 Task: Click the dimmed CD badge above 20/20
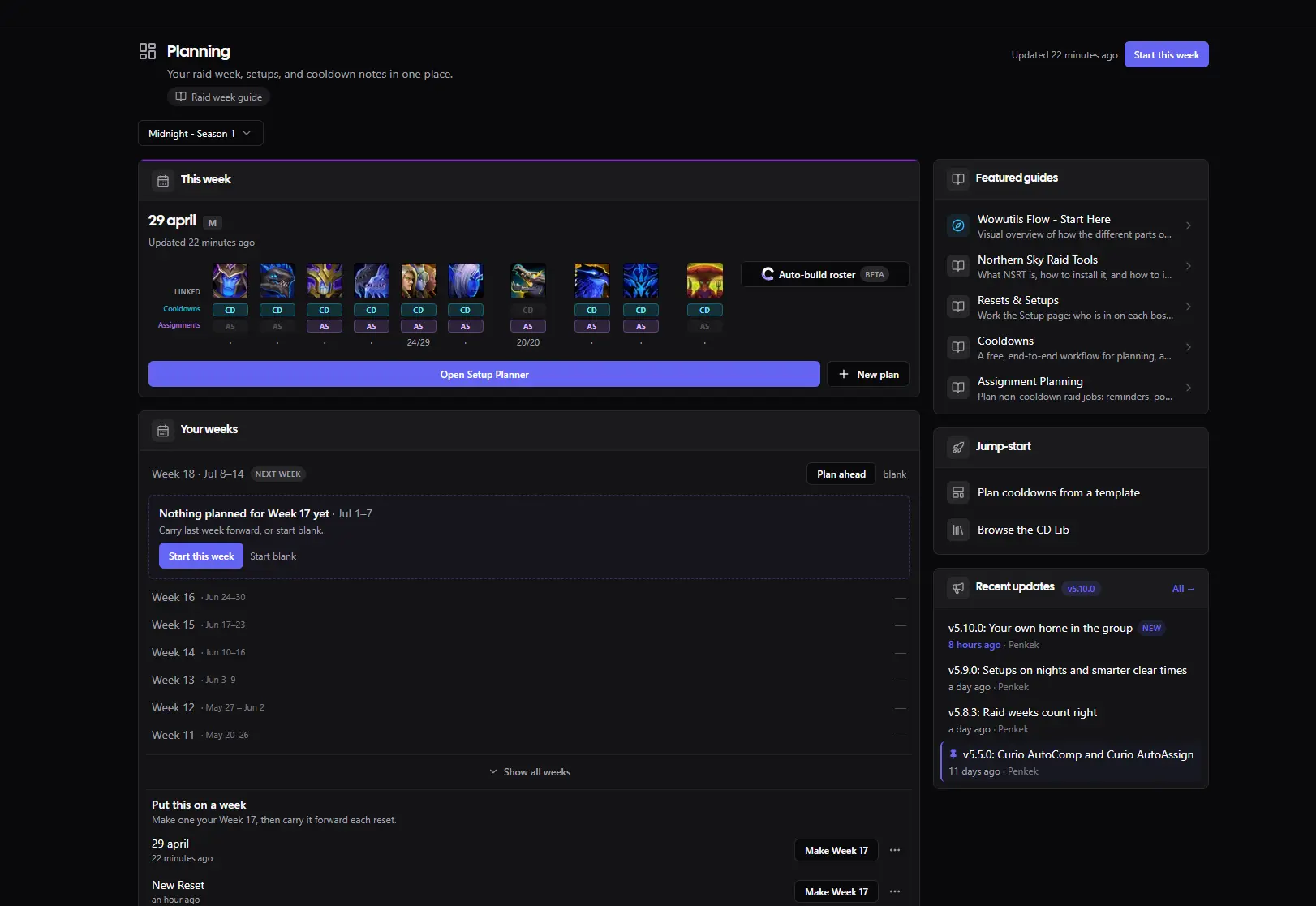coord(528,310)
